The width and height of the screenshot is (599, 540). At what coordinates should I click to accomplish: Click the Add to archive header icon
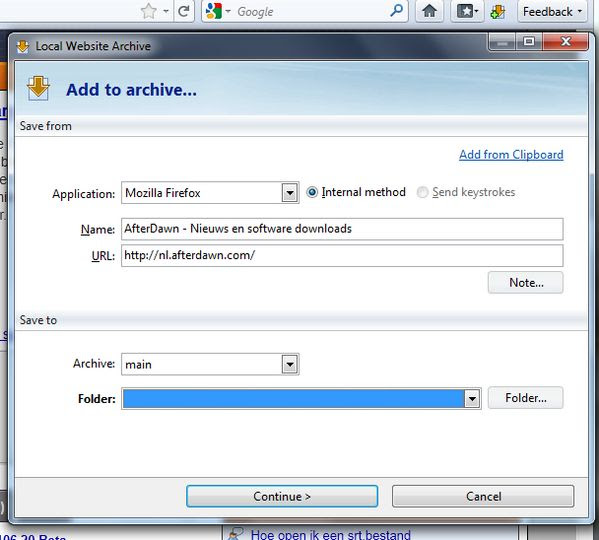click(x=38, y=88)
